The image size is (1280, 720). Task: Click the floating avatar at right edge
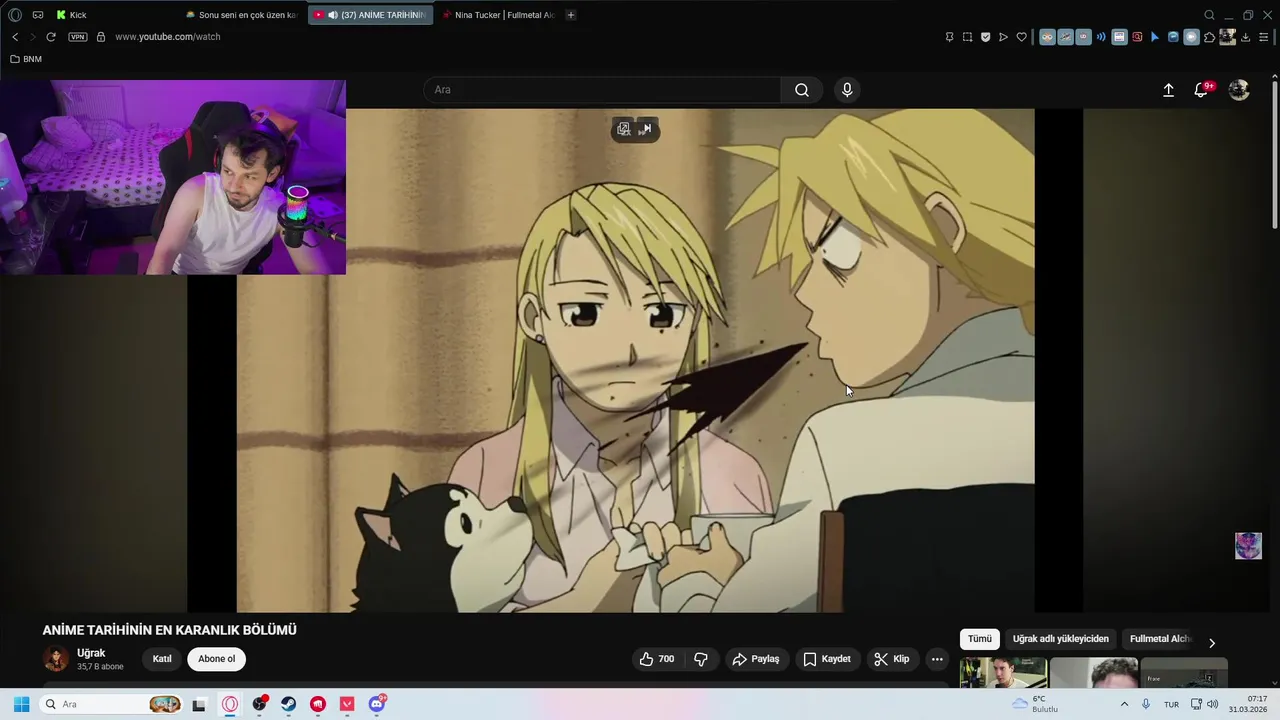[x=1248, y=546]
